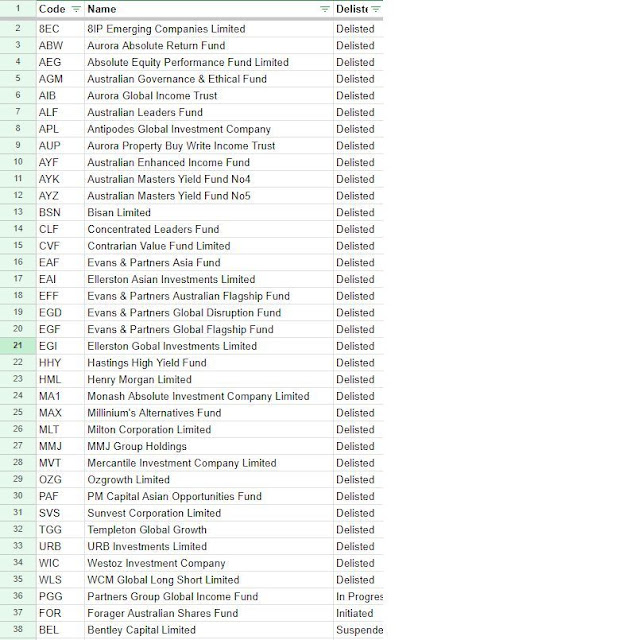627x640 pixels.
Task: Select the MVT code cell
Action: 60,463
